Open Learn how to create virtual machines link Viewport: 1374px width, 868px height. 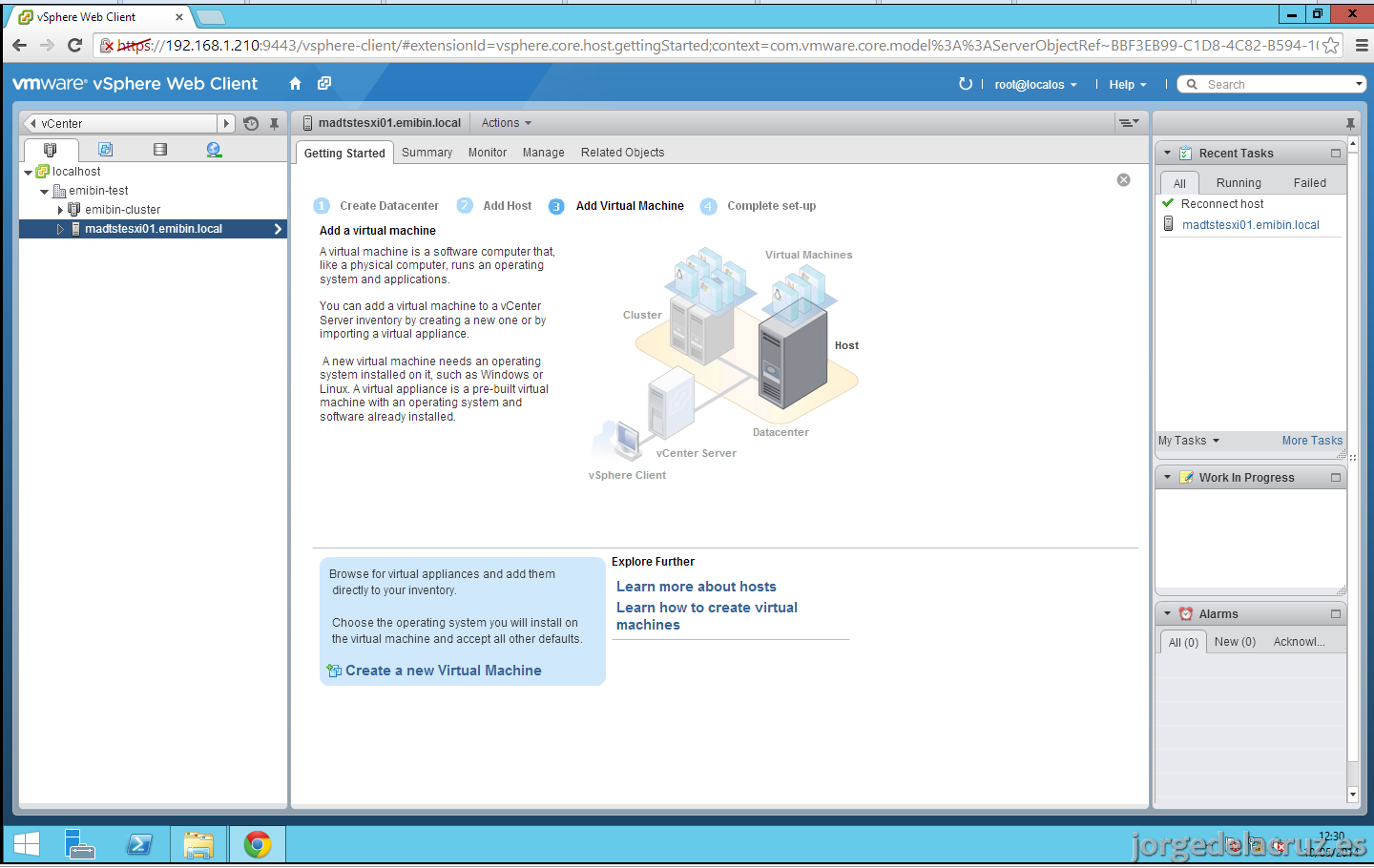(x=707, y=616)
